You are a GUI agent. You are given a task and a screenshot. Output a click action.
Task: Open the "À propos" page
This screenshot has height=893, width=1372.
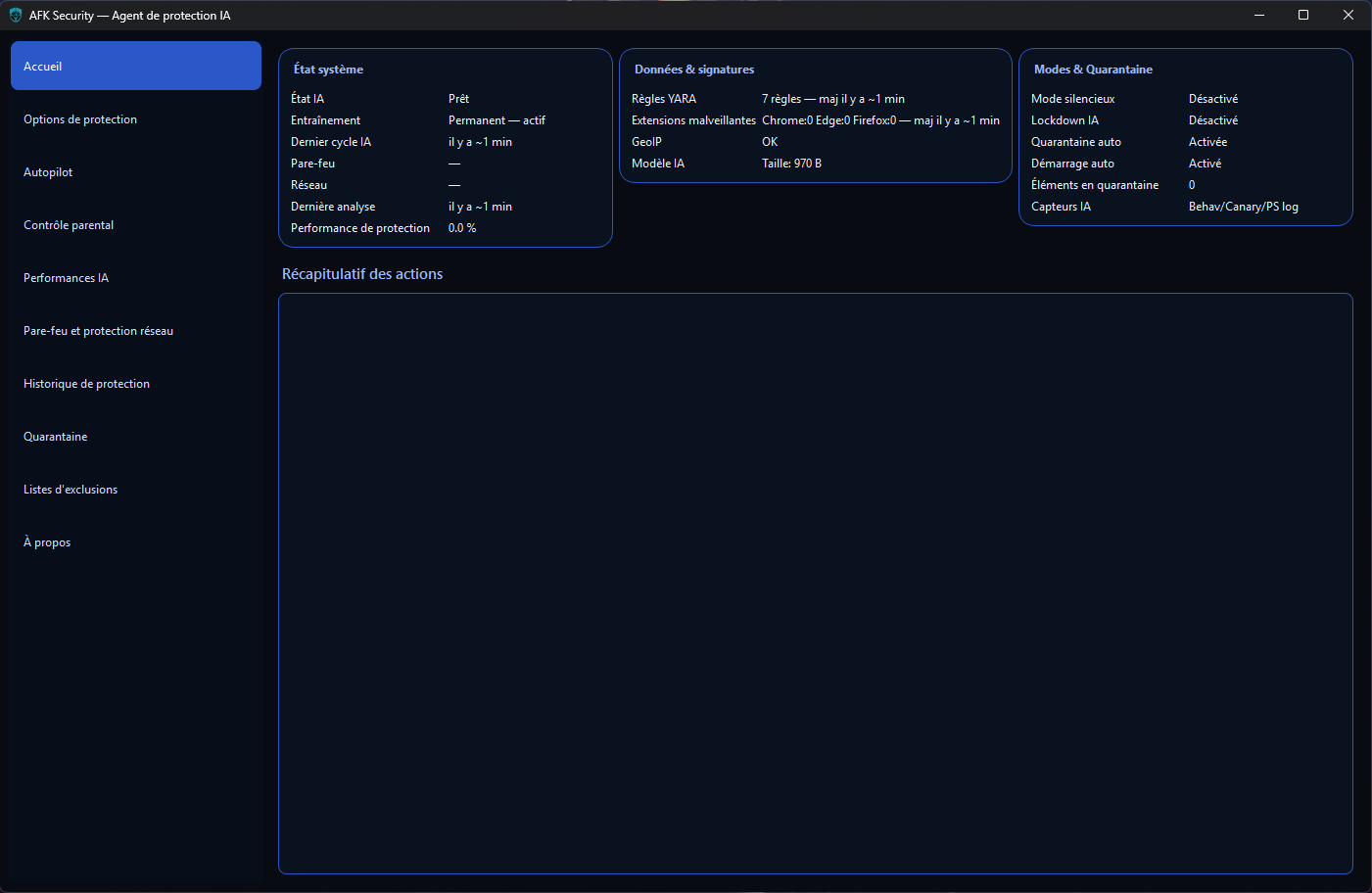coord(46,541)
